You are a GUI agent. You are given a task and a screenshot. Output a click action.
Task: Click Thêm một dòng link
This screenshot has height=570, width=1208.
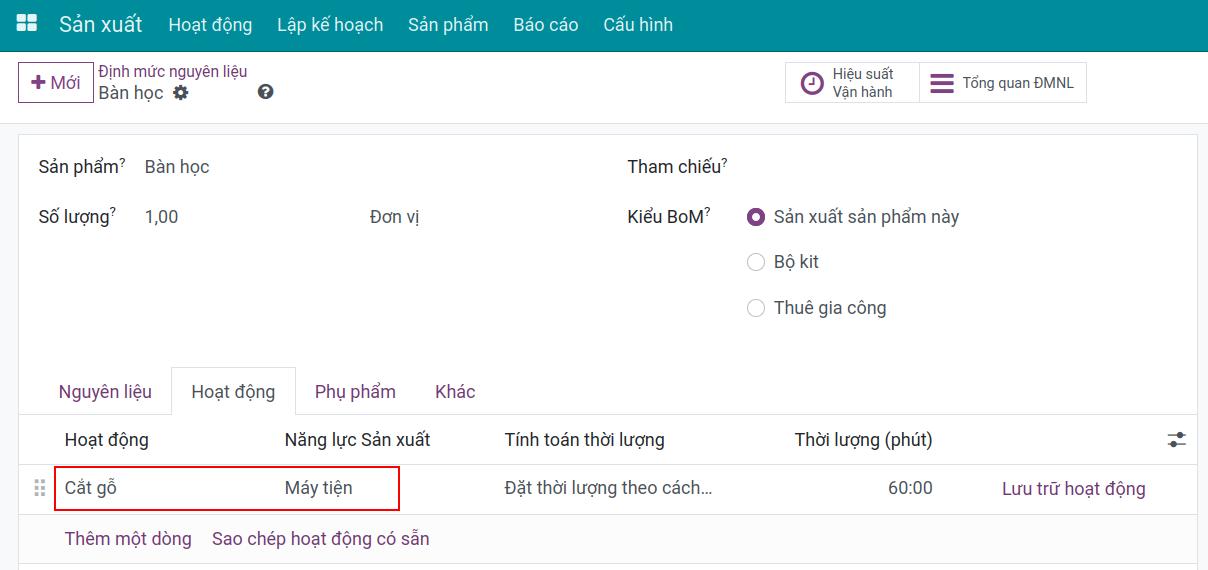pyautogui.click(x=128, y=539)
